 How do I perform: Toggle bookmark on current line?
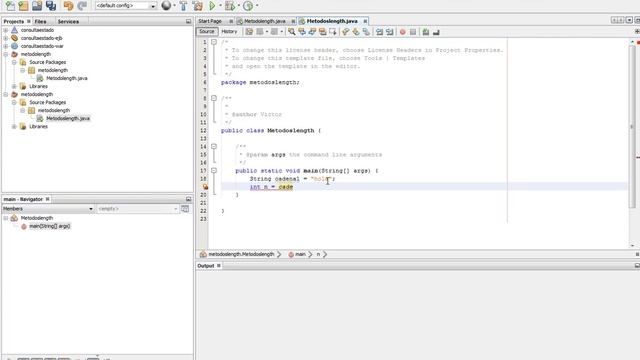coord(366,32)
